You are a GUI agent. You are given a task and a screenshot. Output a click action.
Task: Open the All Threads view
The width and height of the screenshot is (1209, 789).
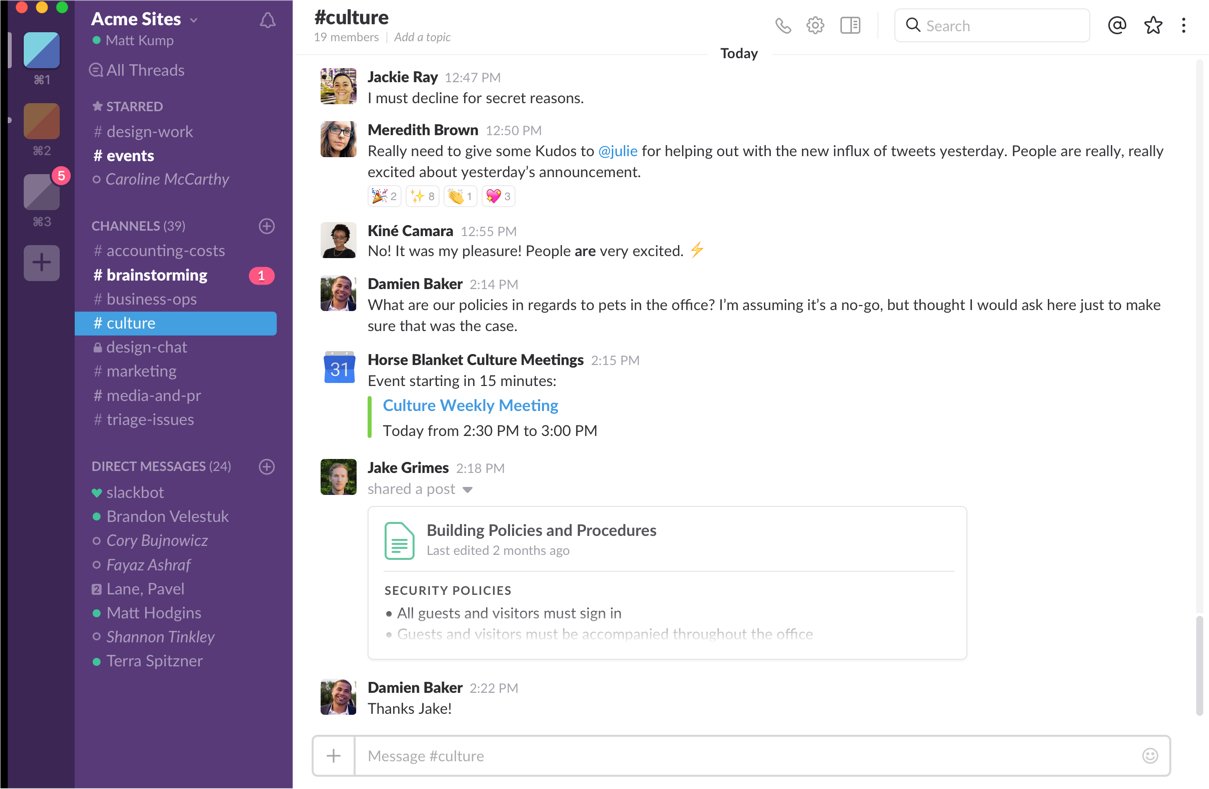138,70
